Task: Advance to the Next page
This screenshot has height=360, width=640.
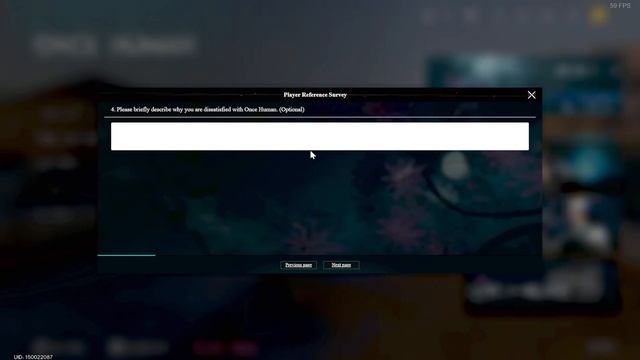Action: [341, 265]
